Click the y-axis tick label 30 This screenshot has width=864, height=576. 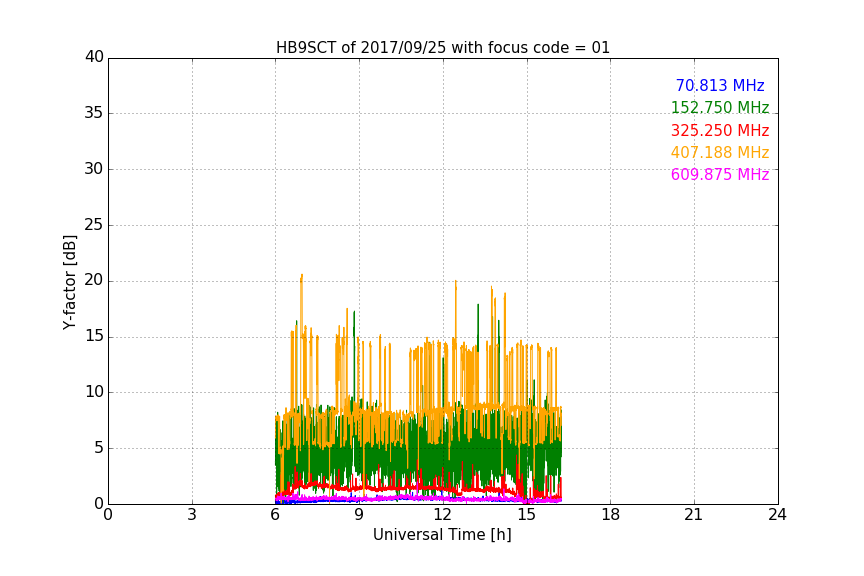pyautogui.click(x=94, y=169)
